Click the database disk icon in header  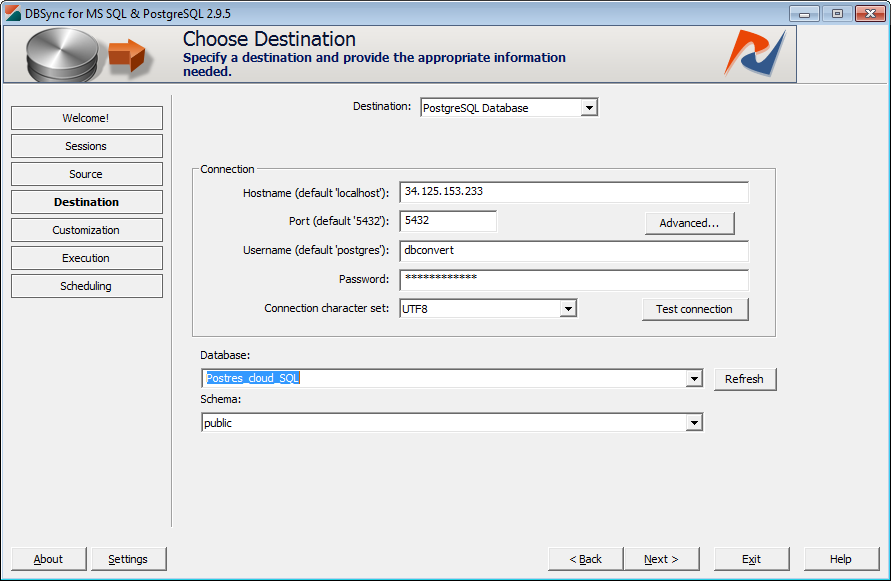tap(63, 55)
